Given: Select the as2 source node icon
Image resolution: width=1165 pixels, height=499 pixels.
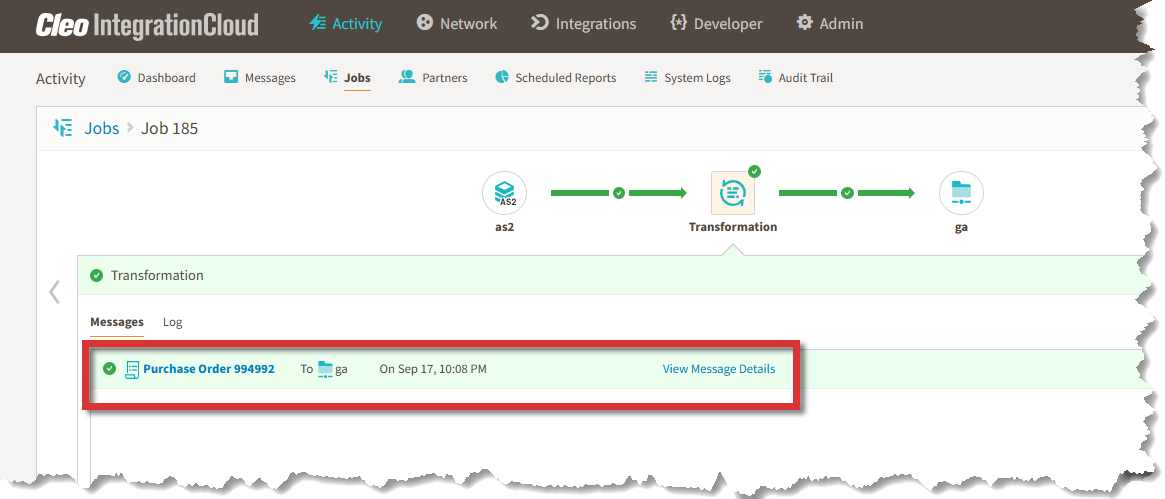Looking at the screenshot, I should (x=504, y=193).
